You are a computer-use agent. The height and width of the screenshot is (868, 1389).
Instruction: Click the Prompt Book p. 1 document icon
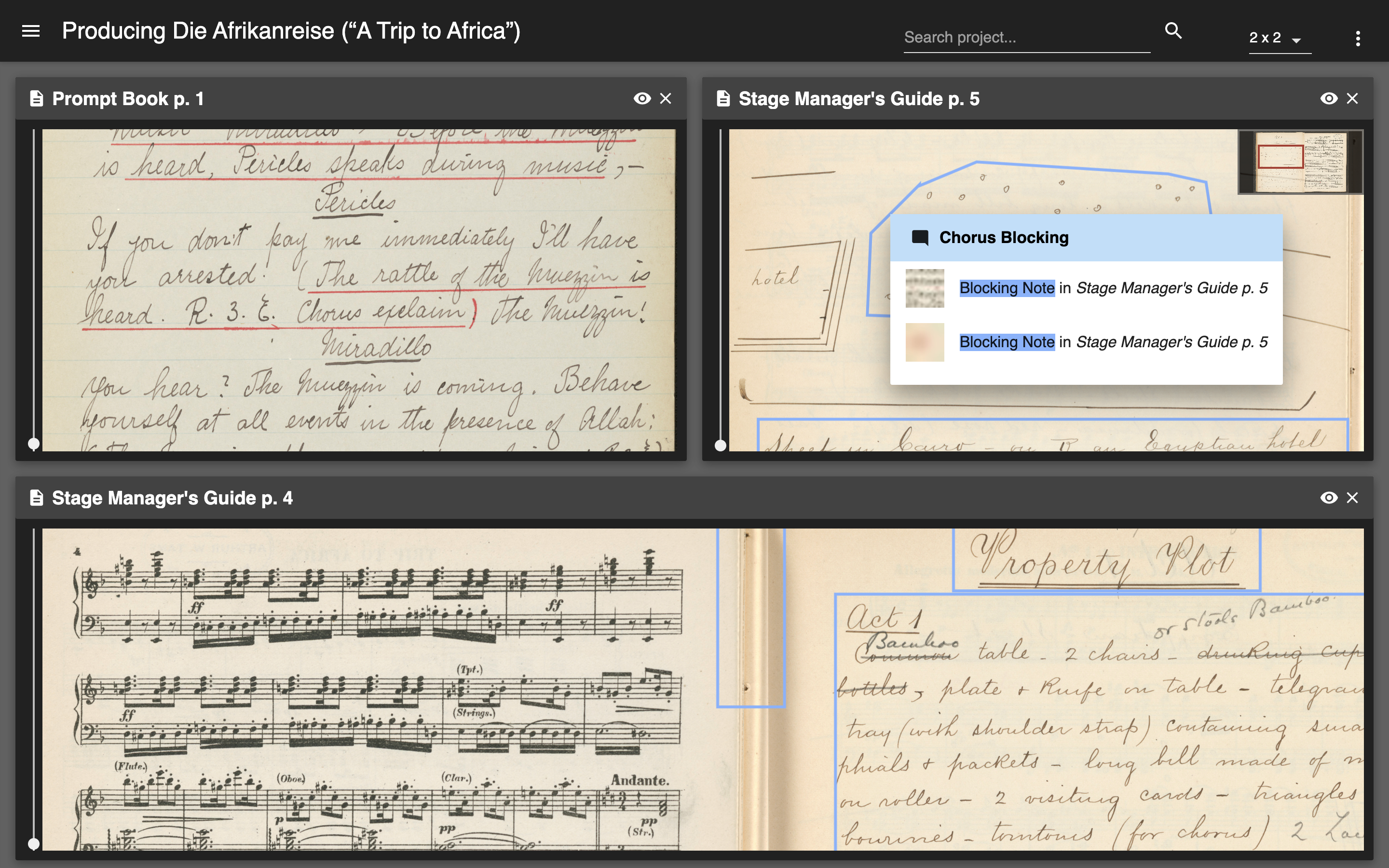37,99
